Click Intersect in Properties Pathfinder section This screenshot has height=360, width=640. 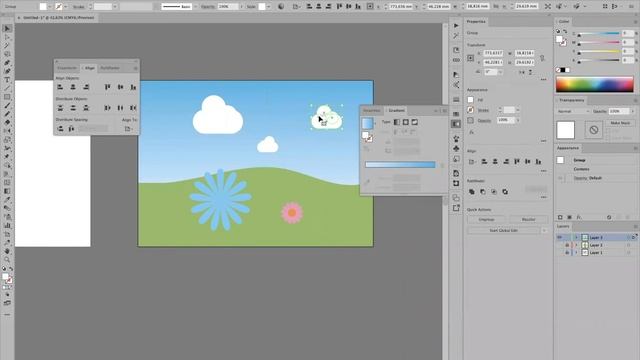494,191
